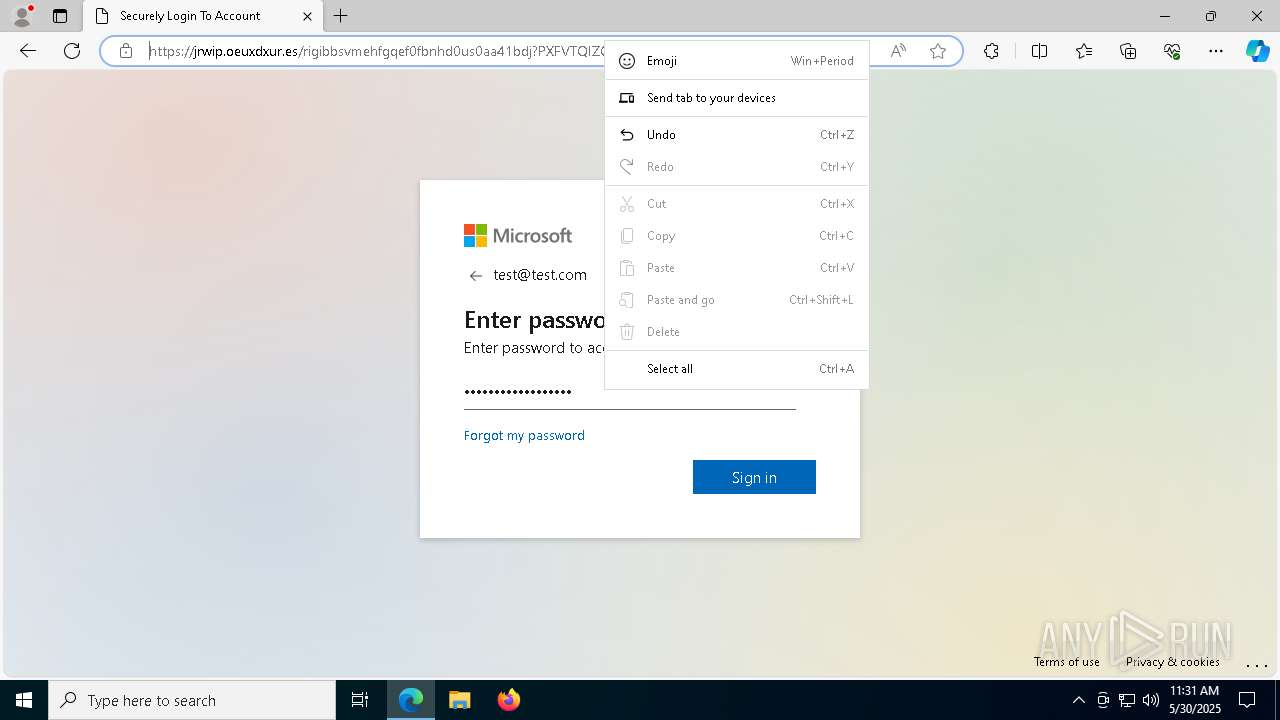Choose Emoji from the context menu

737,61
